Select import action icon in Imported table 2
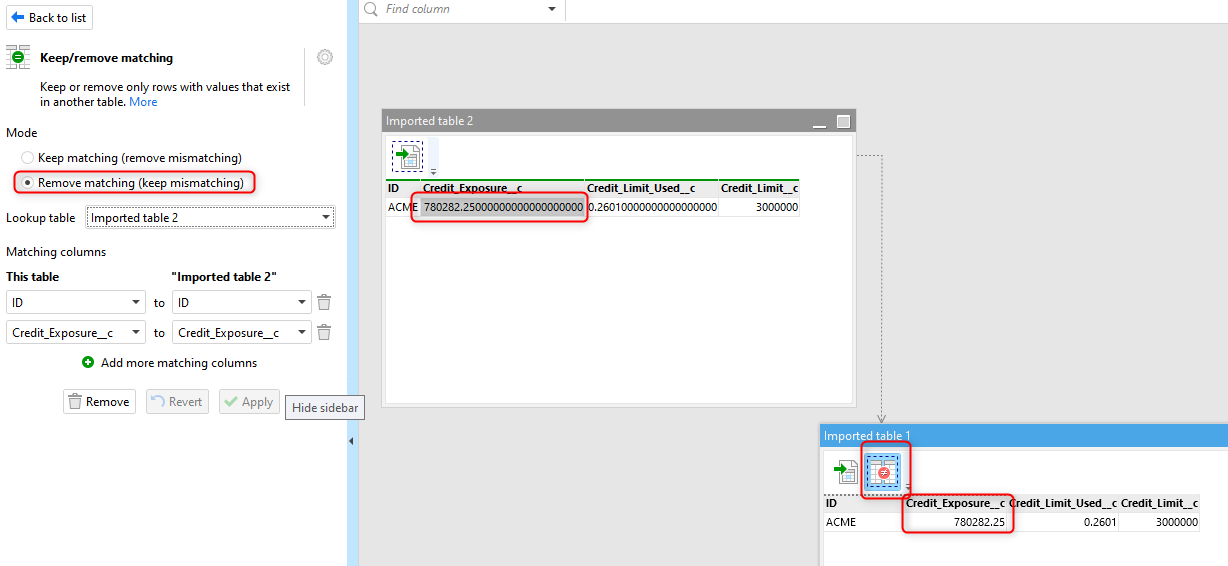 407,156
